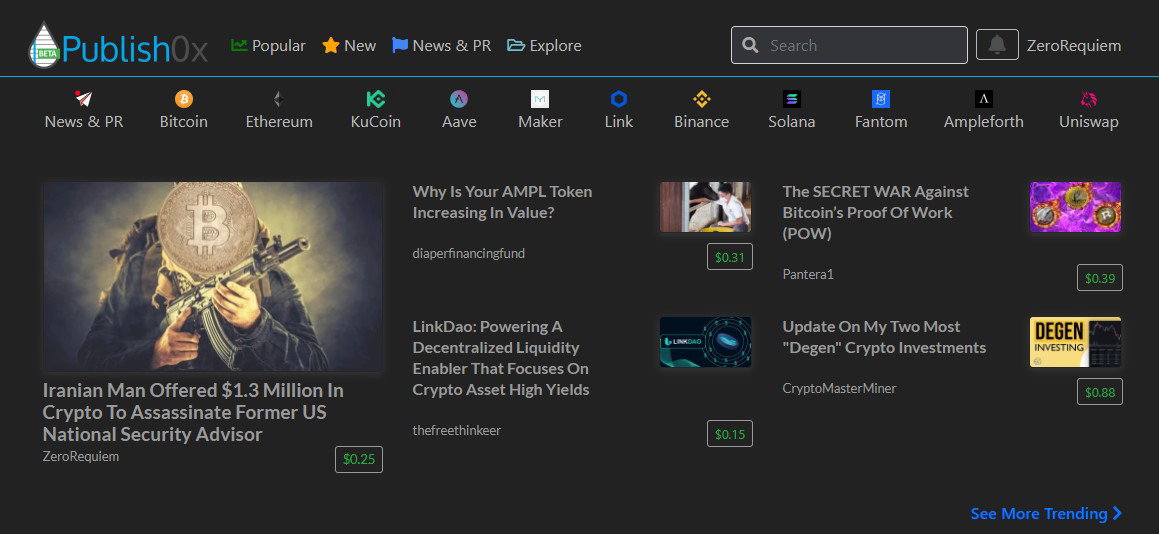Select the Binance category label
The height and width of the screenshot is (534, 1159).
[701, 122]
